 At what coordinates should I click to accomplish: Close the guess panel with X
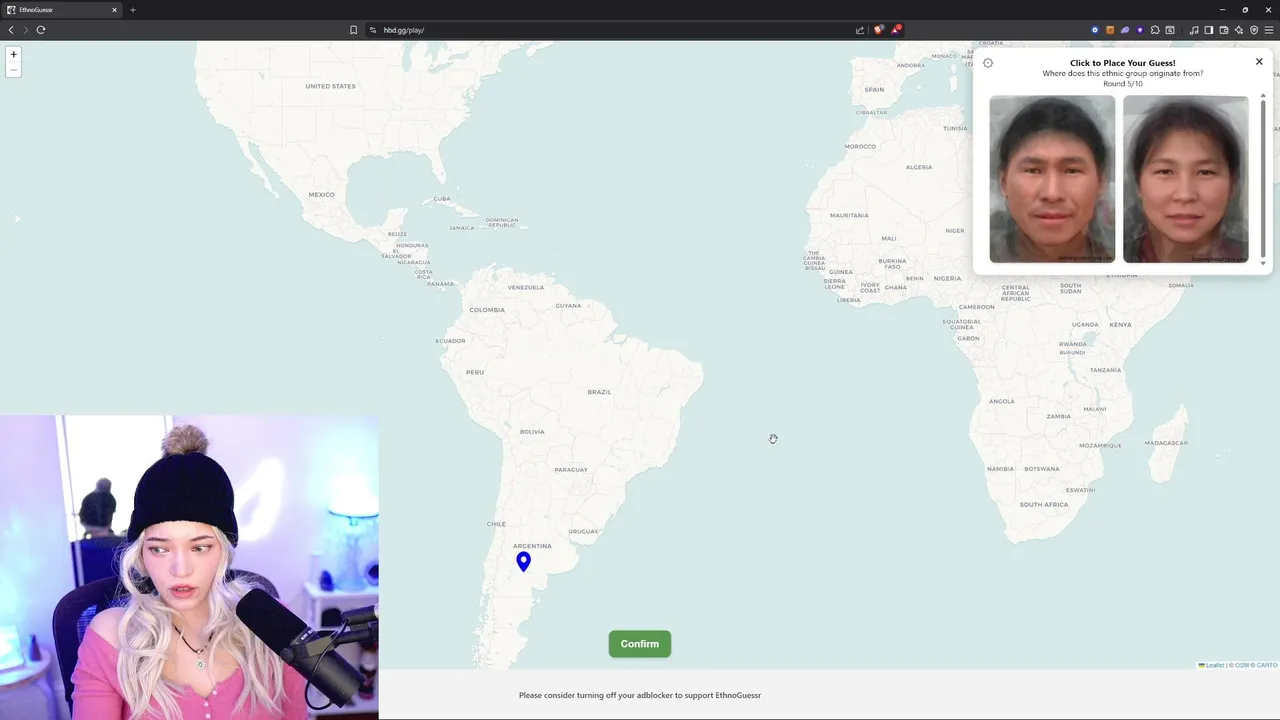click(x=1259, y=62)
